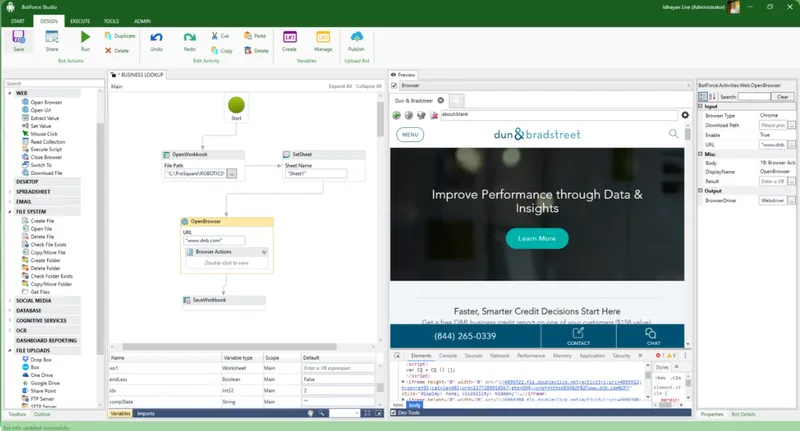800x431 pixels.
Task: Click the Learn More button
Action: tap(537, 238)
